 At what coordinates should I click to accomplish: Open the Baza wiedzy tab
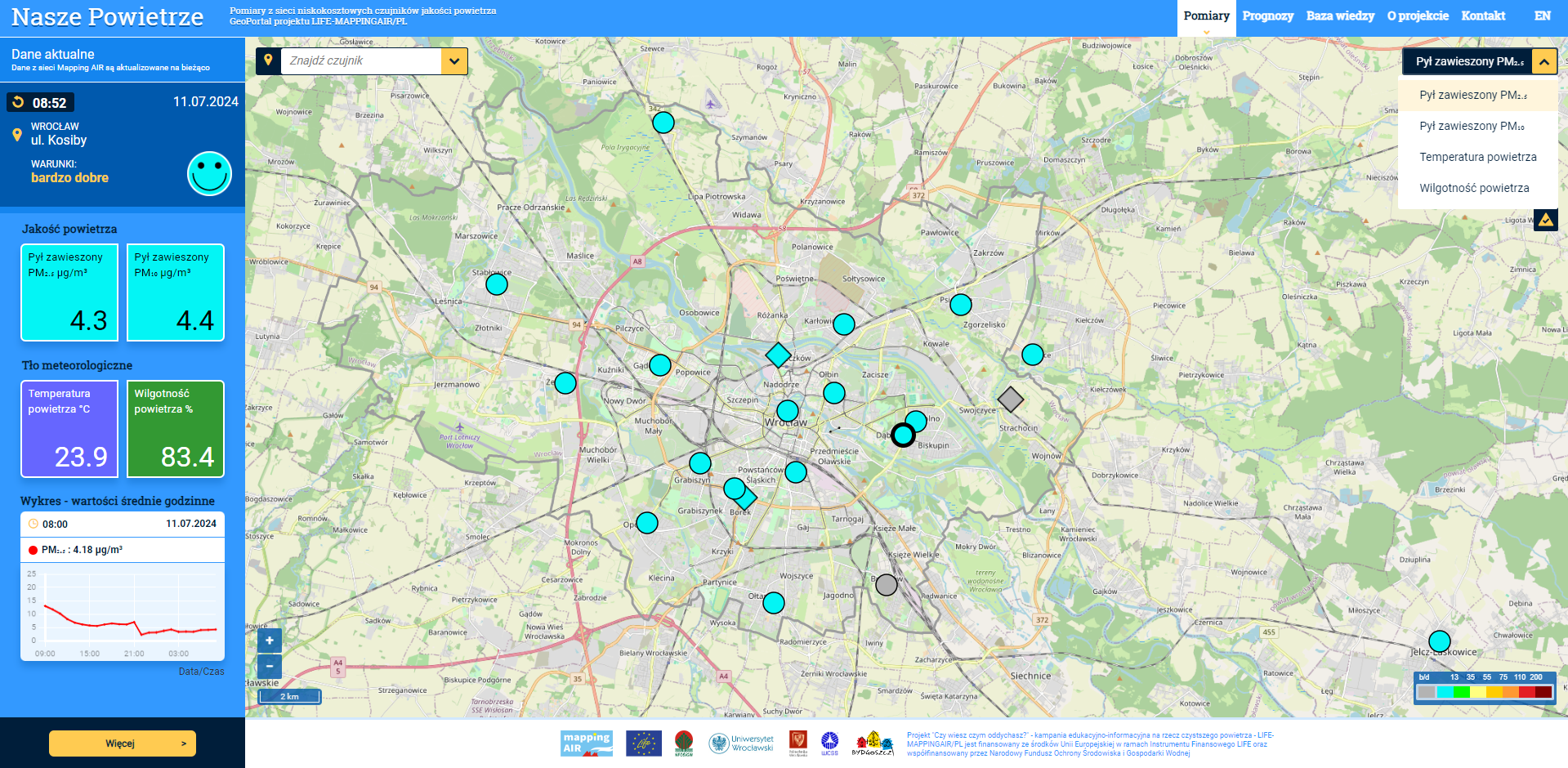pyautogui.click(x=1340, y=16)
